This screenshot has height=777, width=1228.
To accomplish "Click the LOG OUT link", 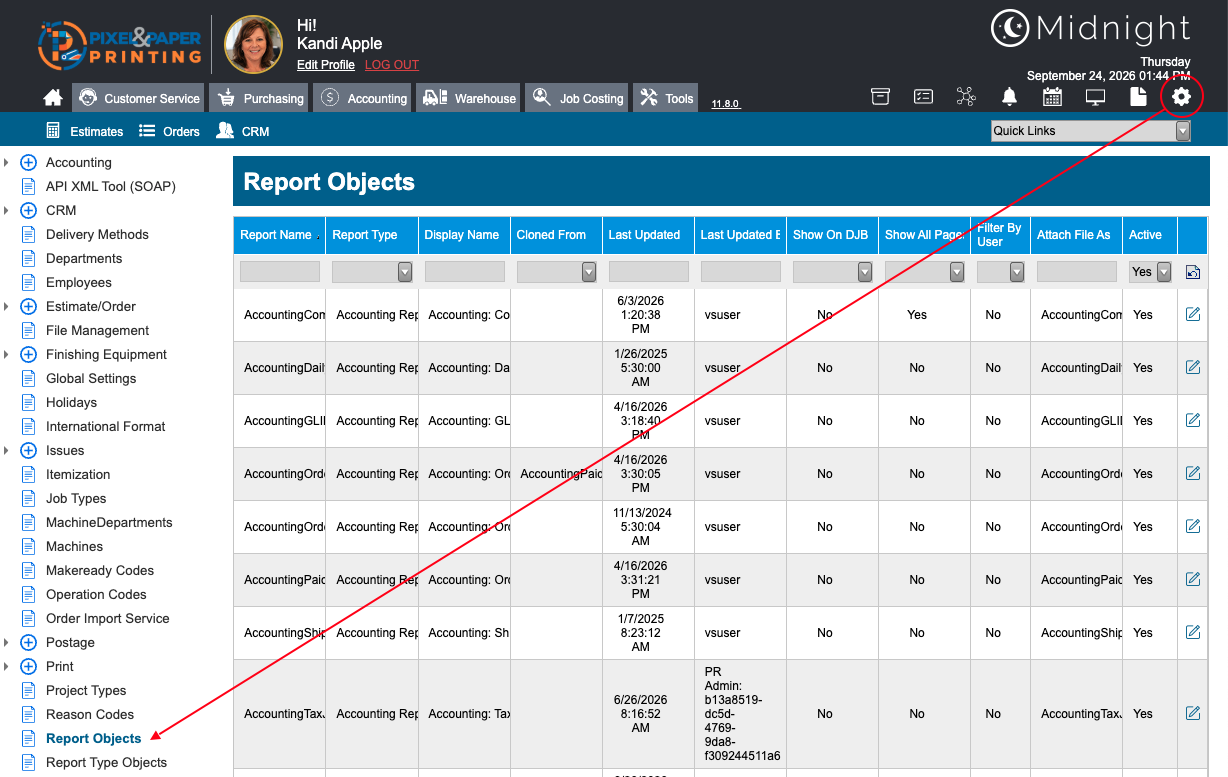I will [x=392, y=65].
